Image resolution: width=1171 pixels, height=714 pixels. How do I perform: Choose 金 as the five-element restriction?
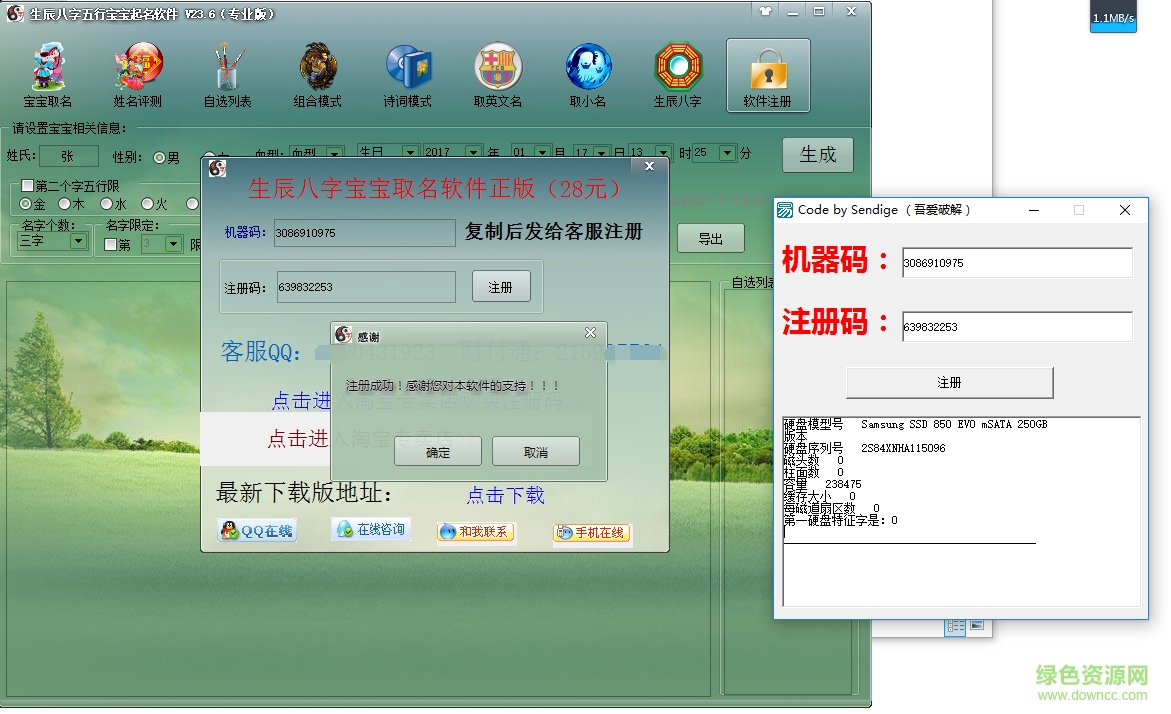[x=24, y=203]
